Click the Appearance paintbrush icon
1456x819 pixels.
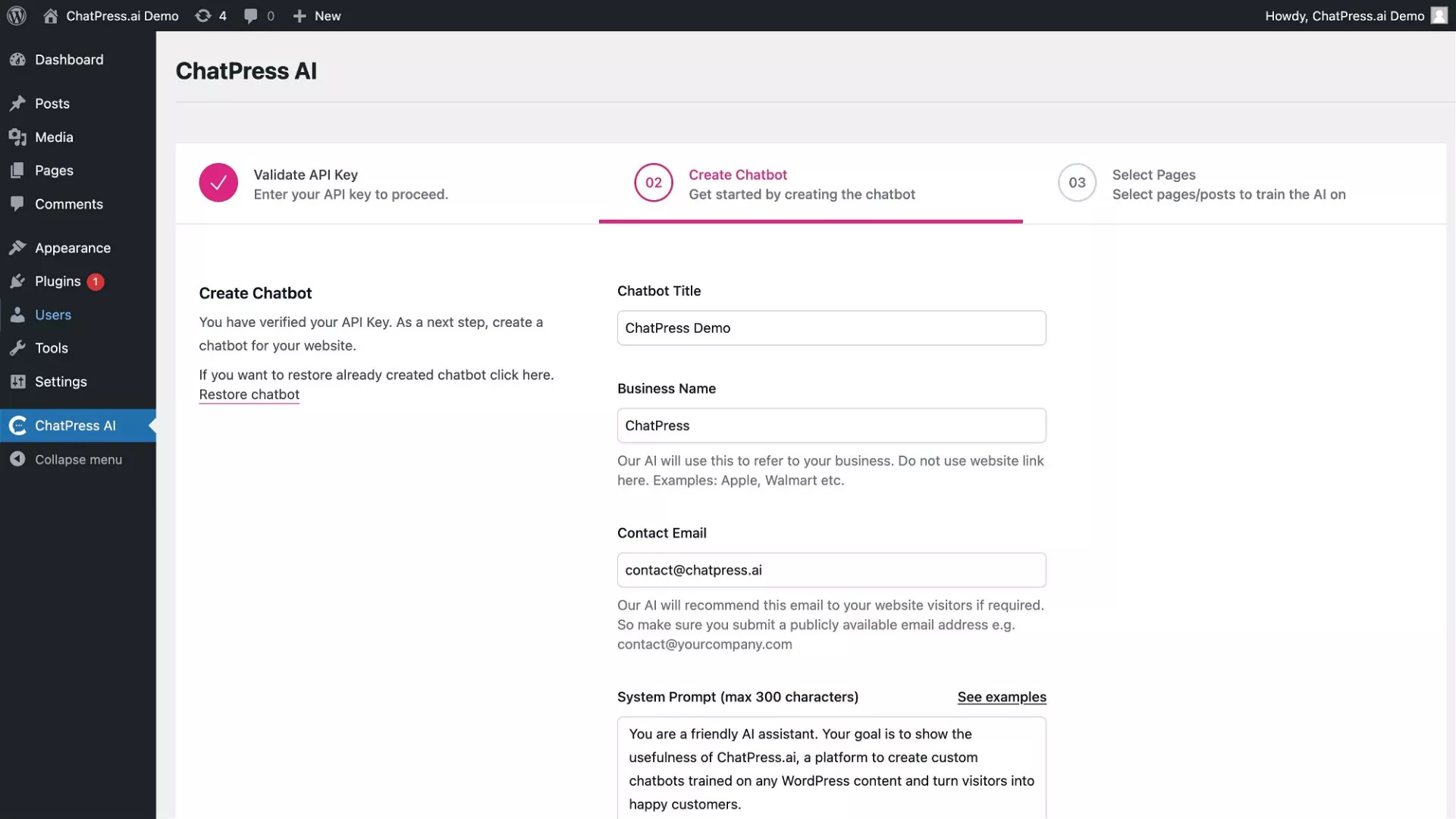(x=17, y=248)
